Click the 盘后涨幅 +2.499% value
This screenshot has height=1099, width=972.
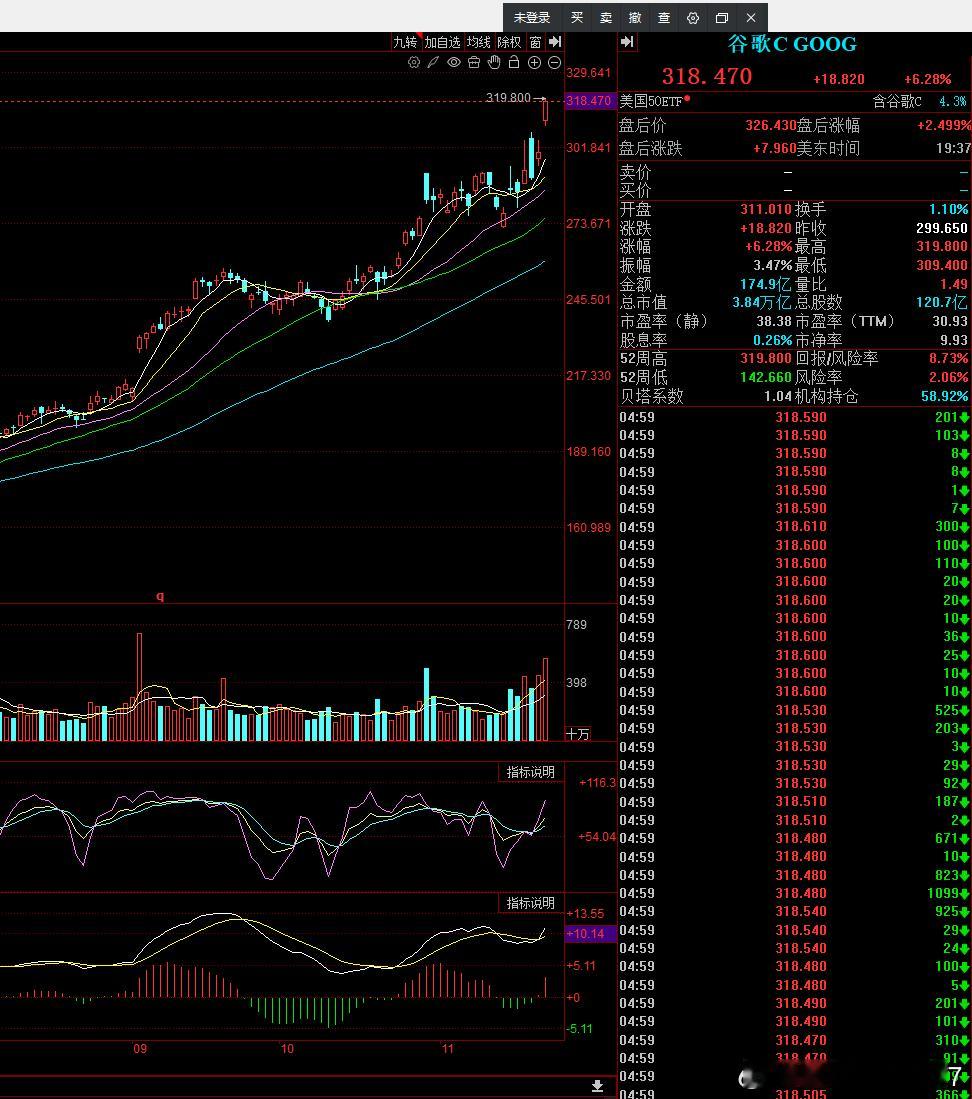(x=944, y=125)
